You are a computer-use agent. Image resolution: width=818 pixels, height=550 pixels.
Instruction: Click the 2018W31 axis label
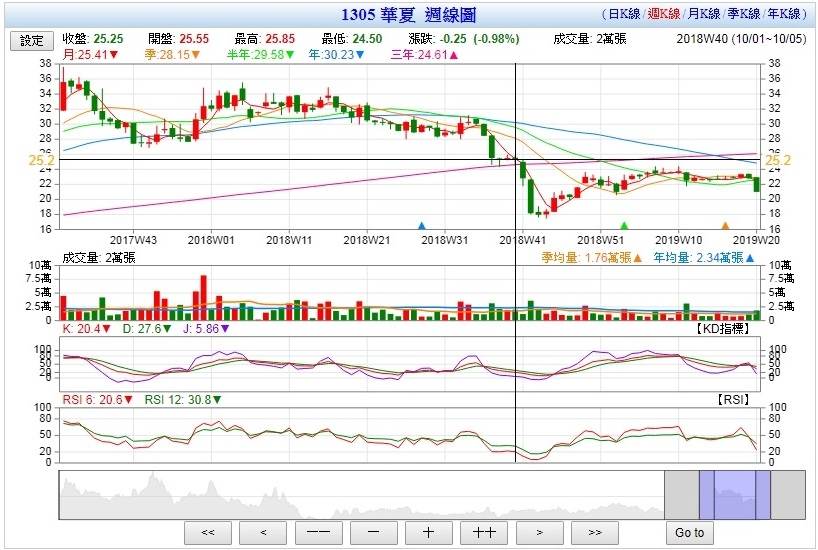[x=444, y=240]
